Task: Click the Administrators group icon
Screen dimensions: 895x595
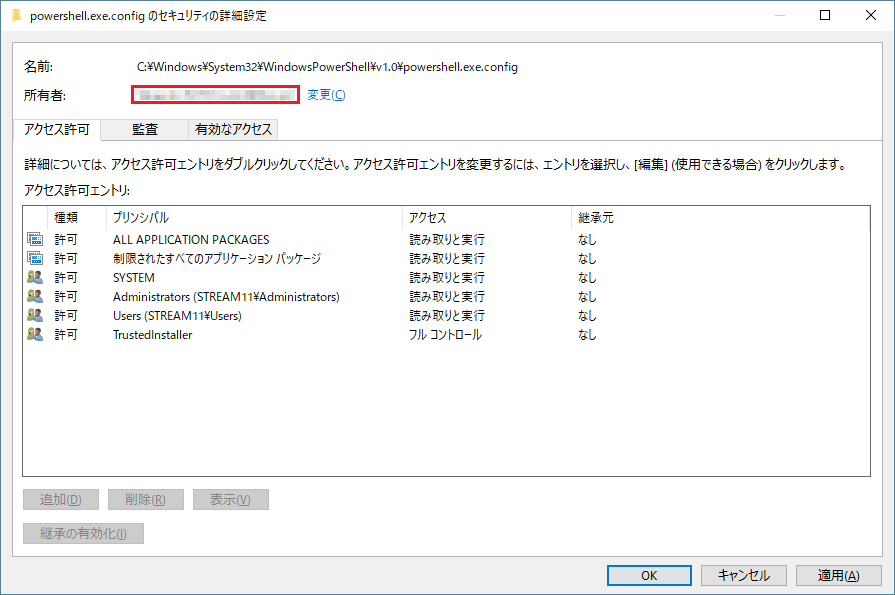Action: pyautogui.click(x=35, y=297)
